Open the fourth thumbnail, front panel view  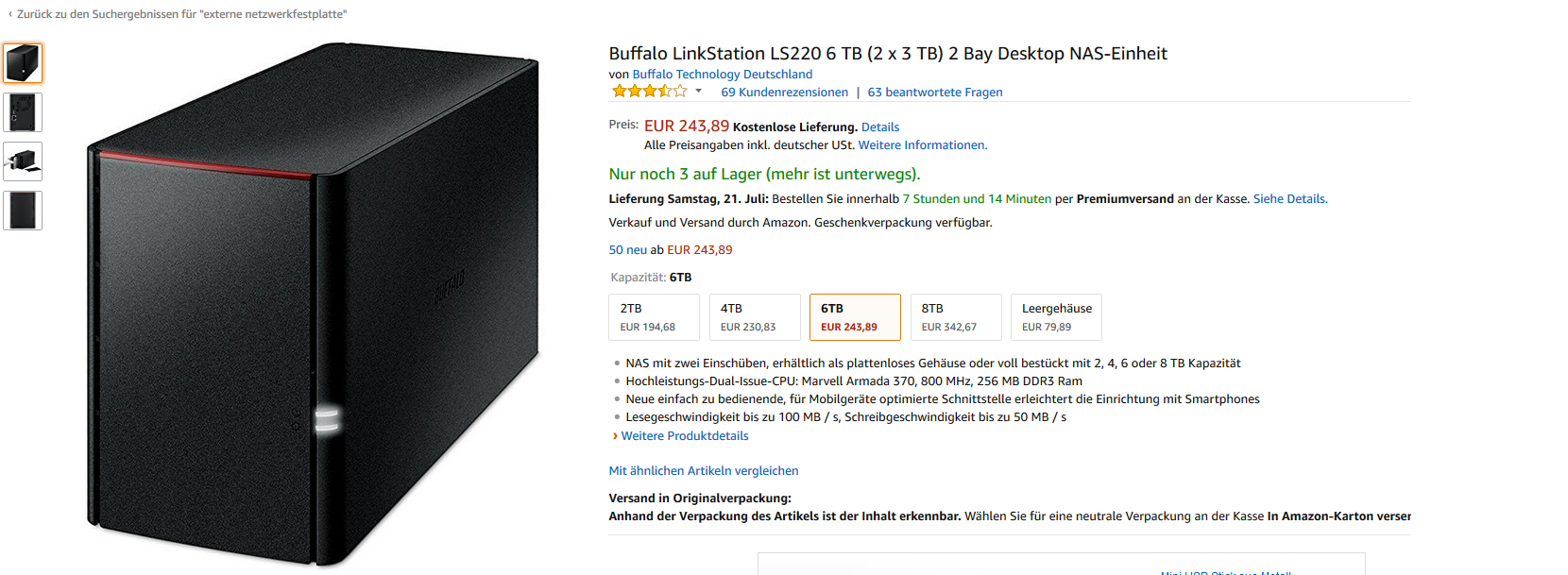tap(23, 211)
